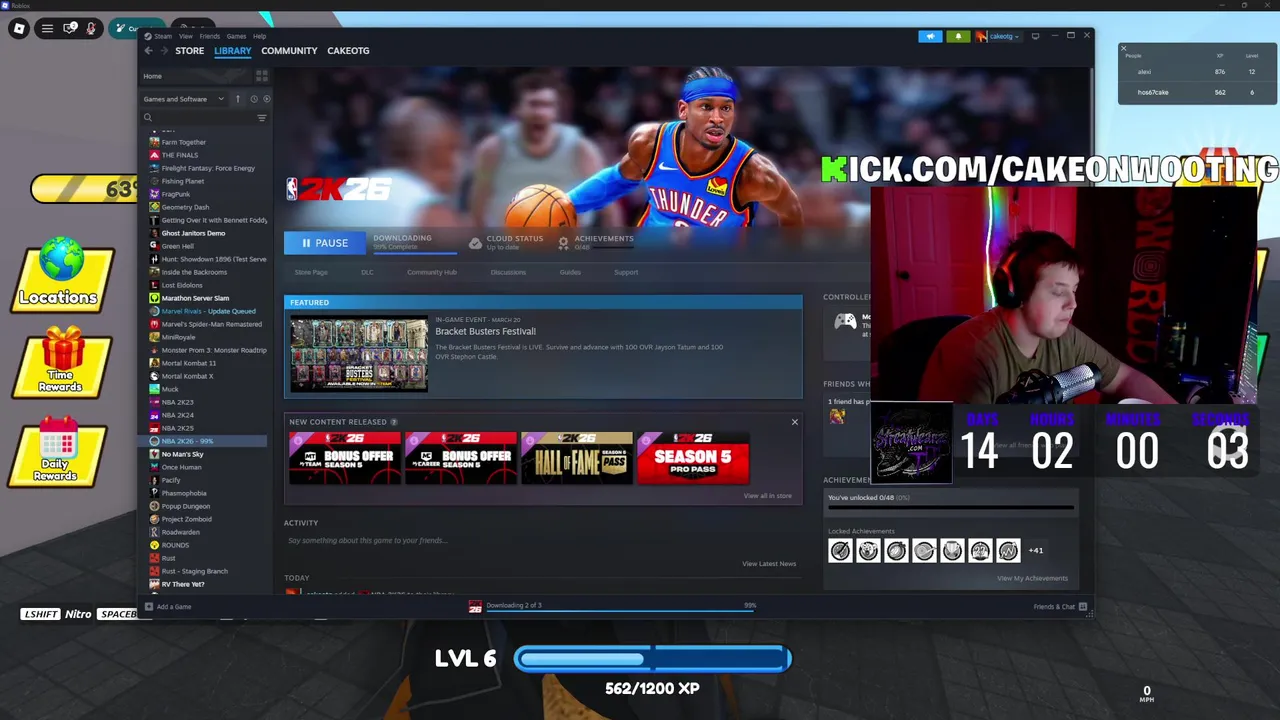Screen dimensions: 1280x720
Task: Click the achievements unlocked progress bar
Action: click(x=950, y=508)
